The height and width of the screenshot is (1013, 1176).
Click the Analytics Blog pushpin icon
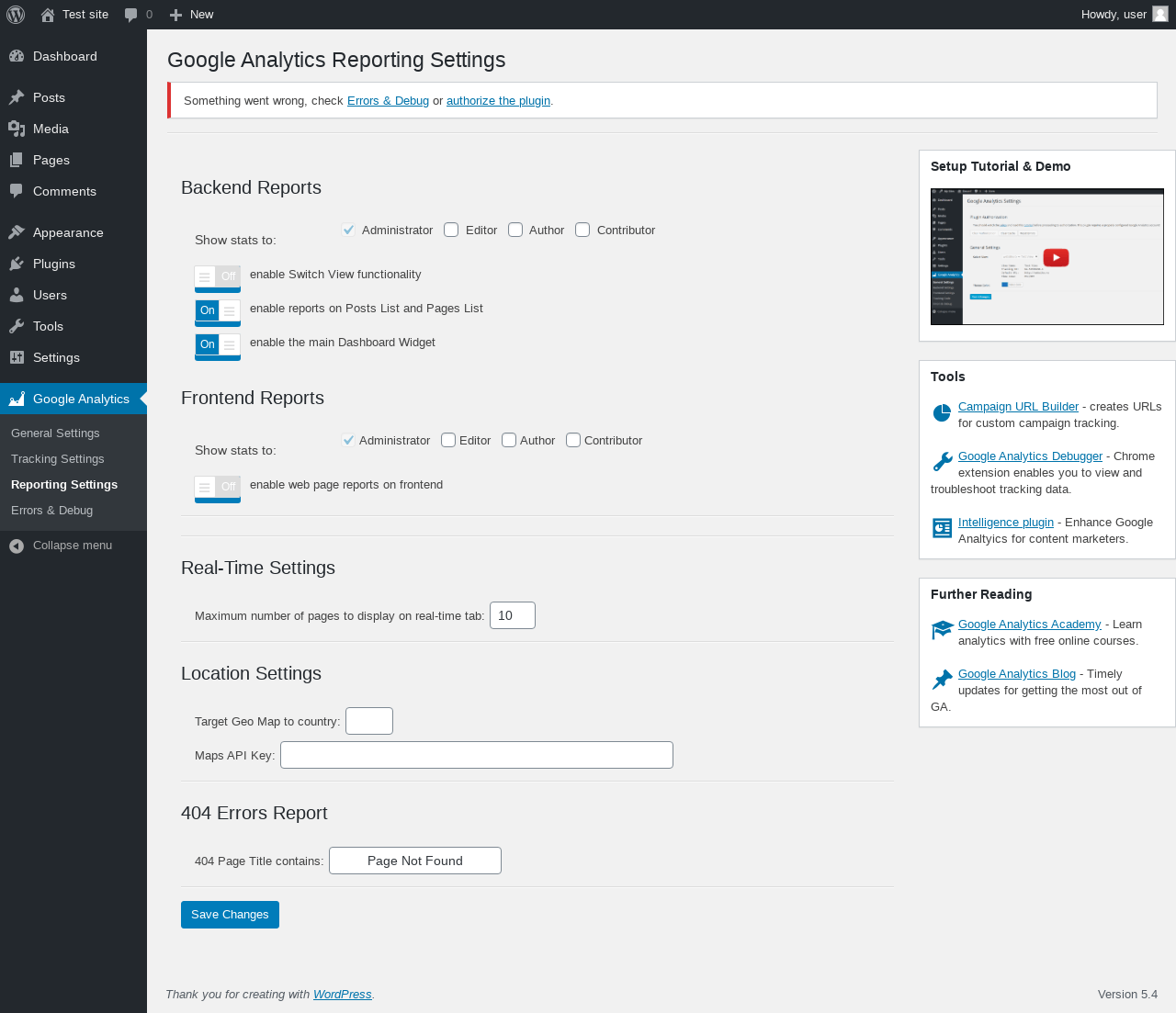[942, 680]
